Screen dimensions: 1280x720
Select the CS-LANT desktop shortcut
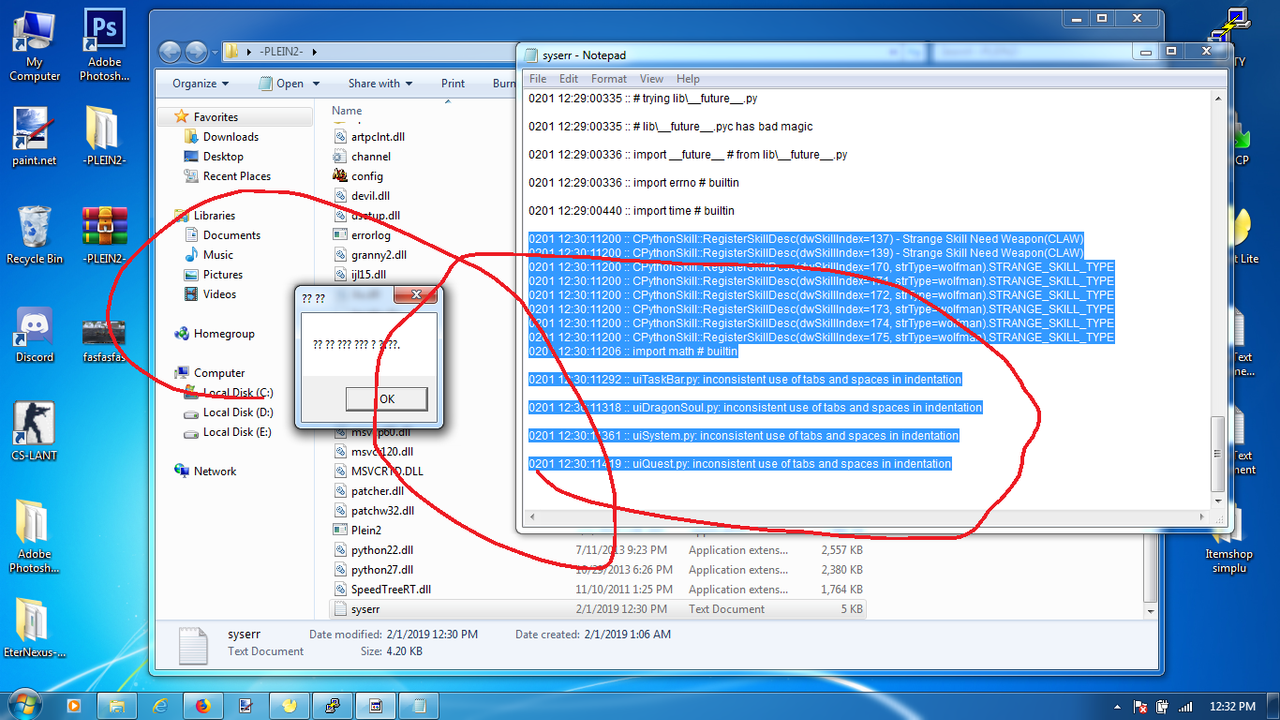35,432
